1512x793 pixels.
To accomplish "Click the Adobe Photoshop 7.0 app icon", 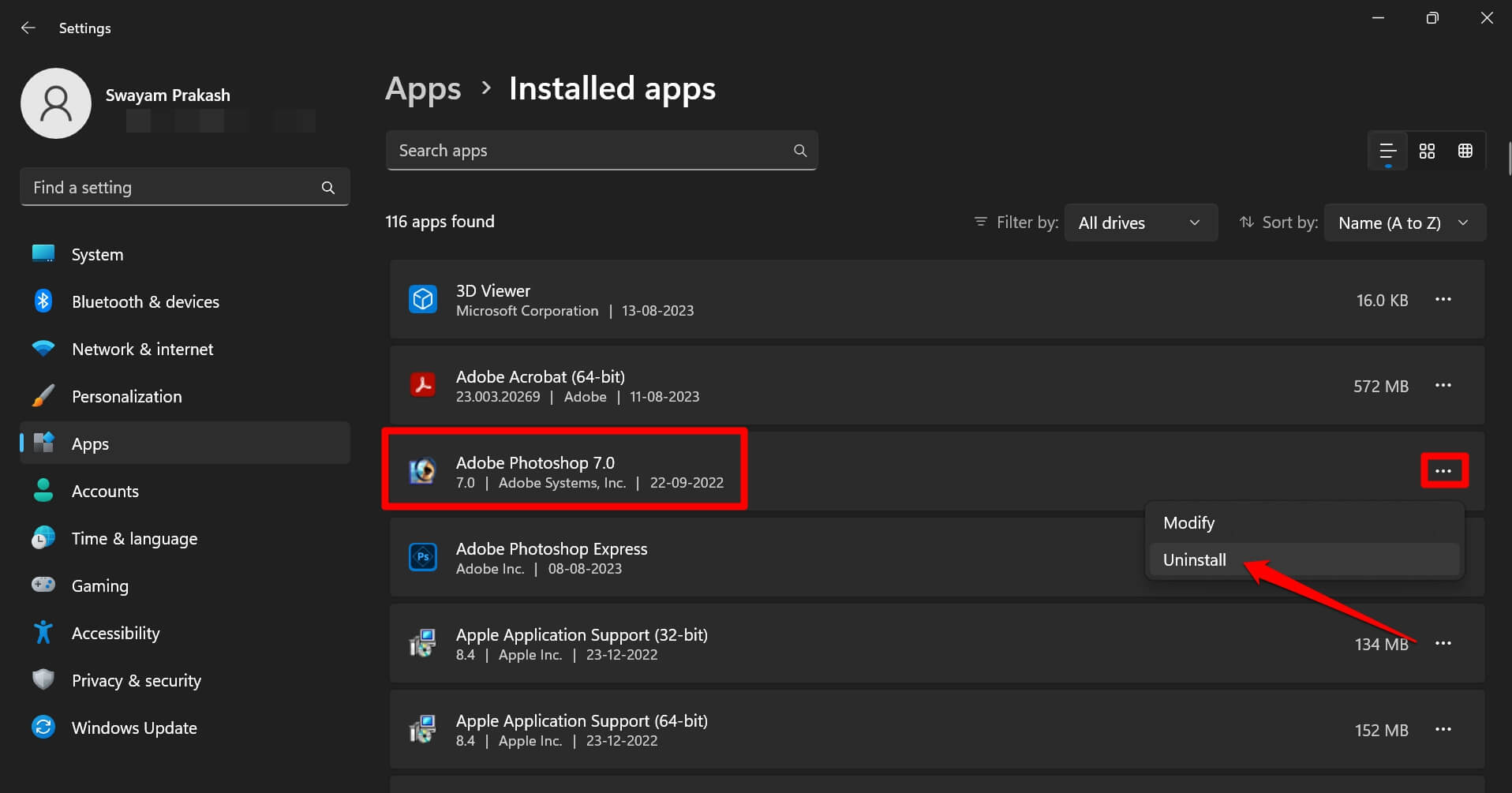I will coord(423,471).
